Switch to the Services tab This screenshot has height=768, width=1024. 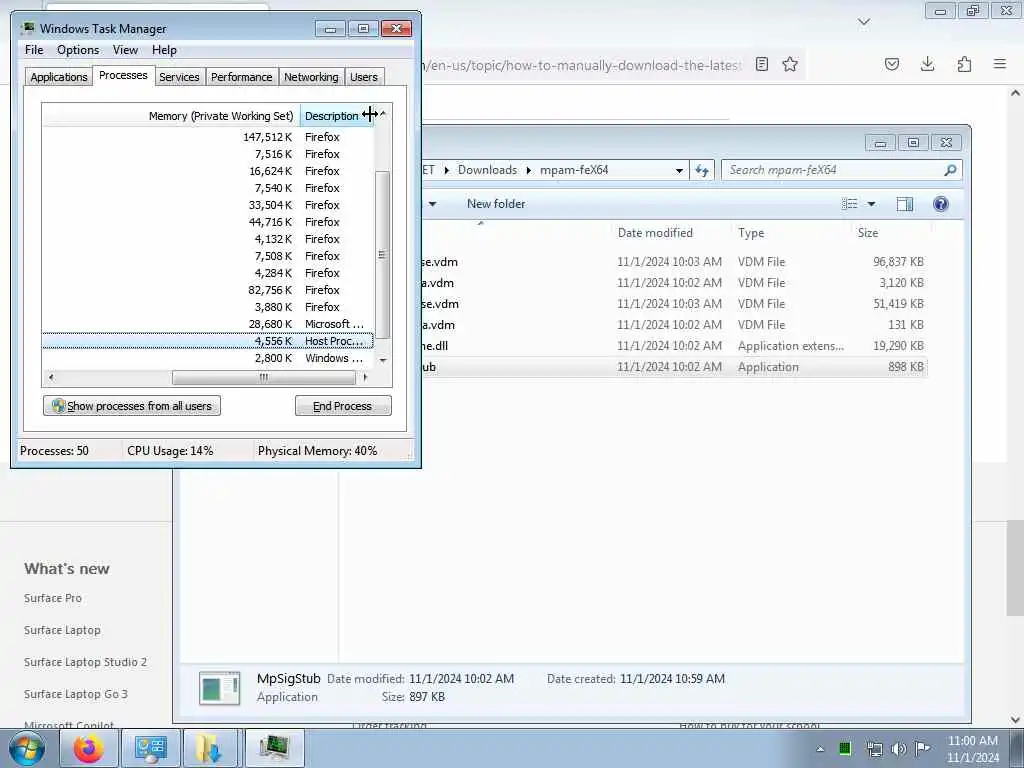(x=179, y=77)
